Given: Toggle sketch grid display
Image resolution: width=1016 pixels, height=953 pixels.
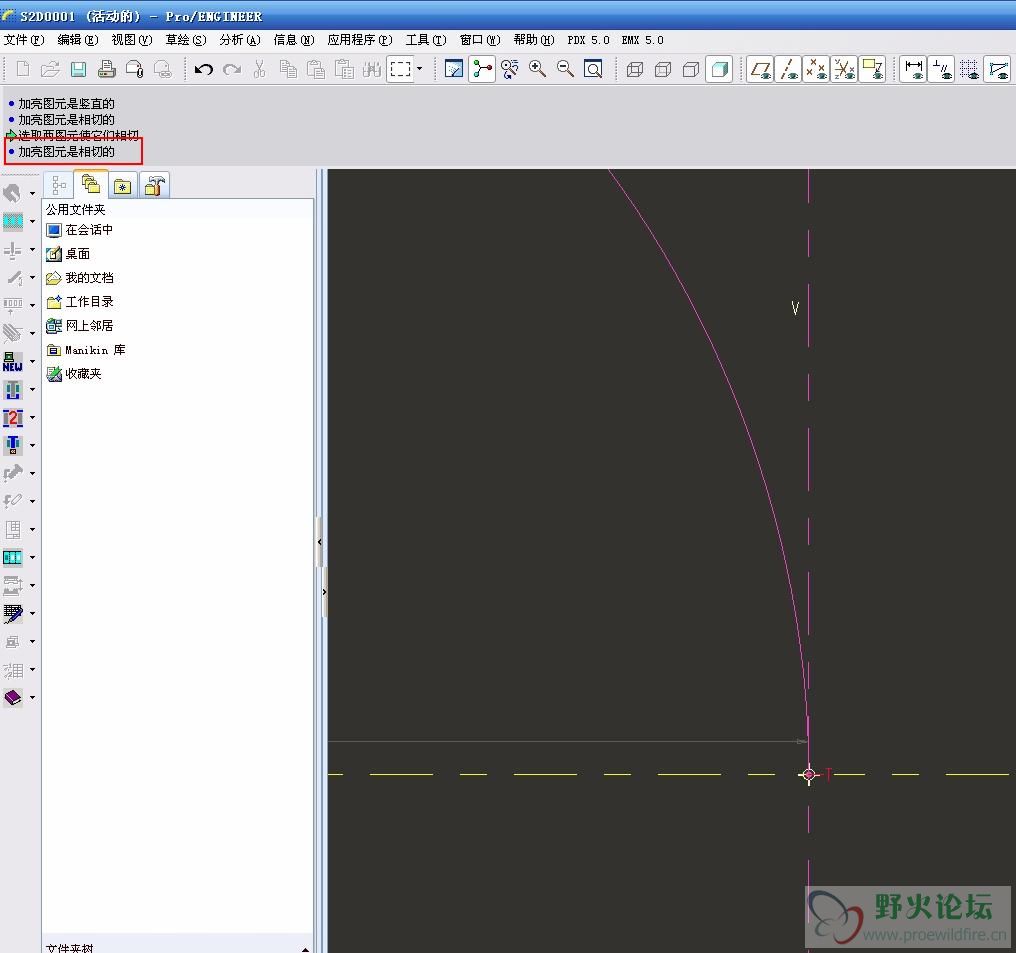Looking at the screenshot, I should pos(969,69).
